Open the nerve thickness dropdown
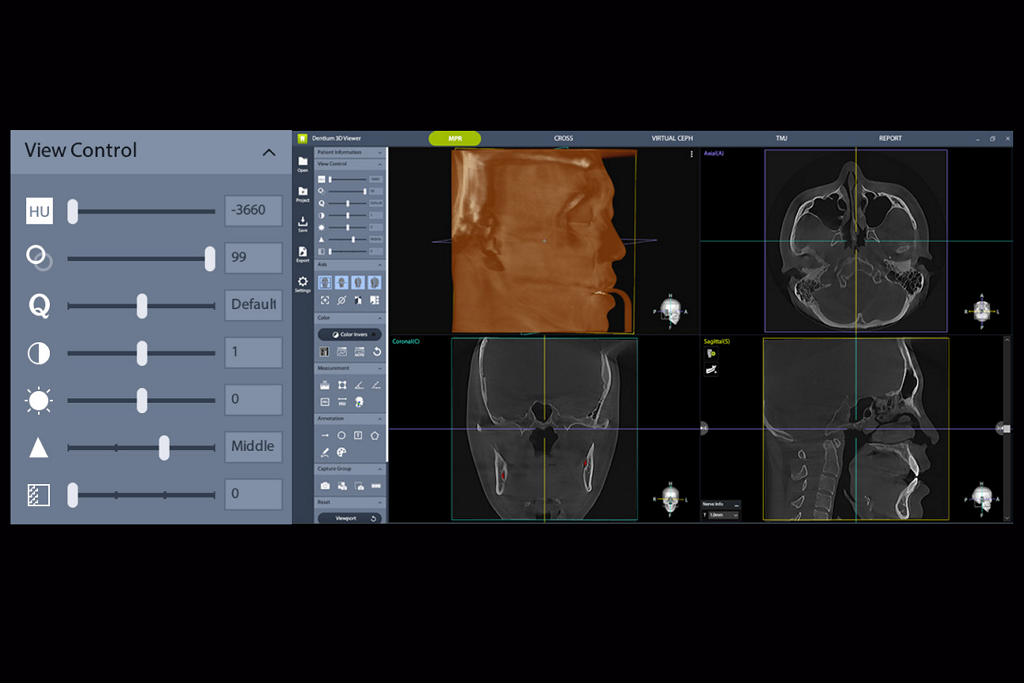Screen dimensions: 1024x683 click(x=721, y=515)
